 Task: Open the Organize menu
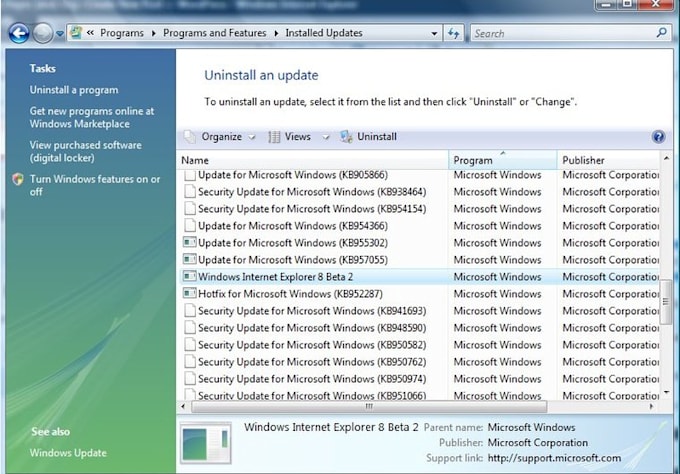point(222,137)
